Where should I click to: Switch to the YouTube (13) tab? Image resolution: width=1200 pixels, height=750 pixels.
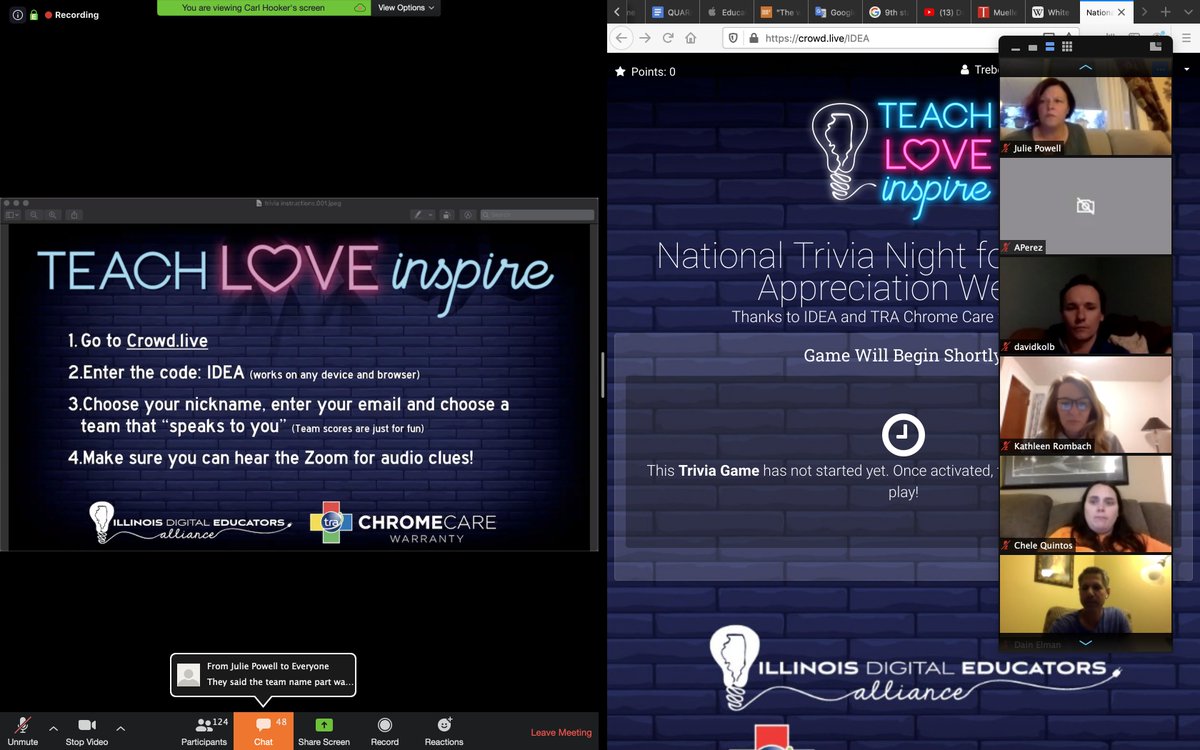pyautogui.click(x=943, y=12)
